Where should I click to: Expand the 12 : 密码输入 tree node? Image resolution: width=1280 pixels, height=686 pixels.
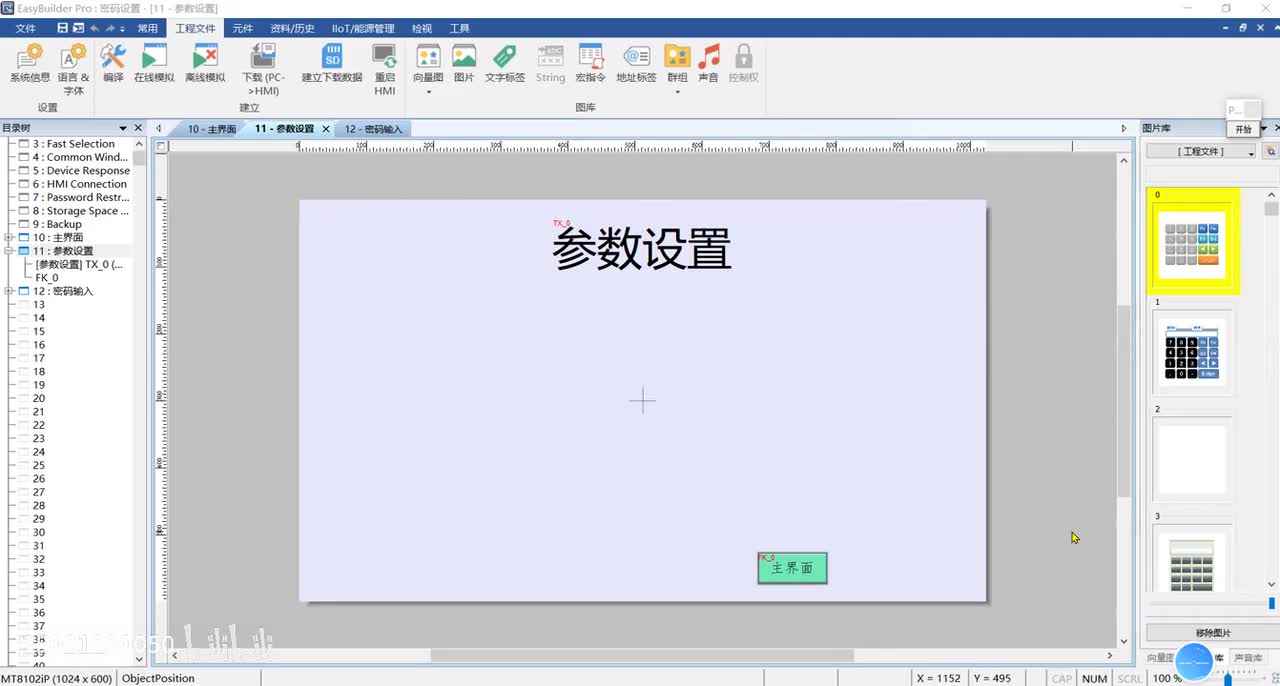tap(9, 291)
